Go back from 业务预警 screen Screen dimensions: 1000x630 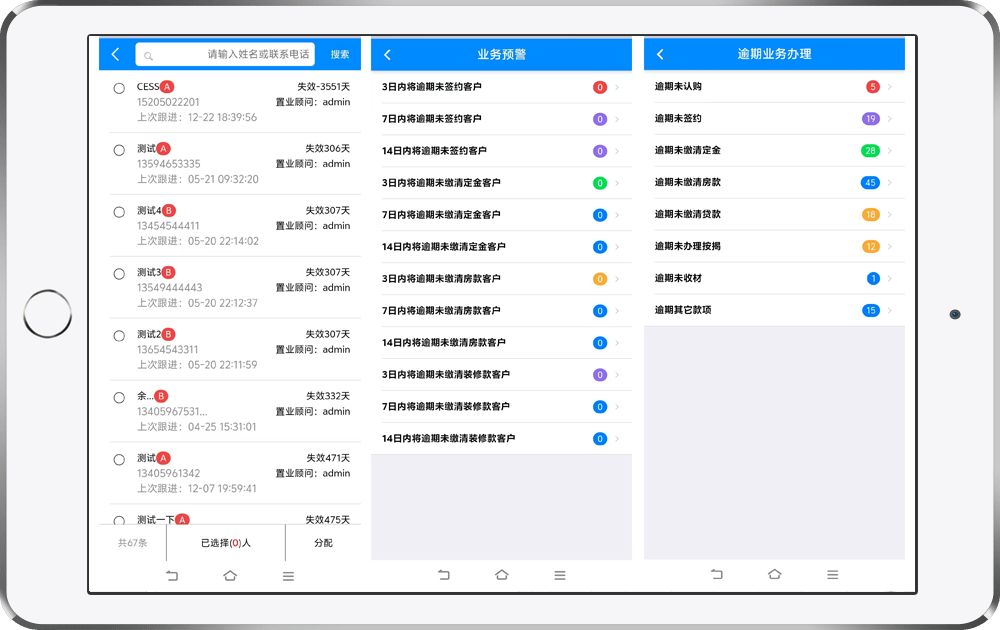(387, 55)
